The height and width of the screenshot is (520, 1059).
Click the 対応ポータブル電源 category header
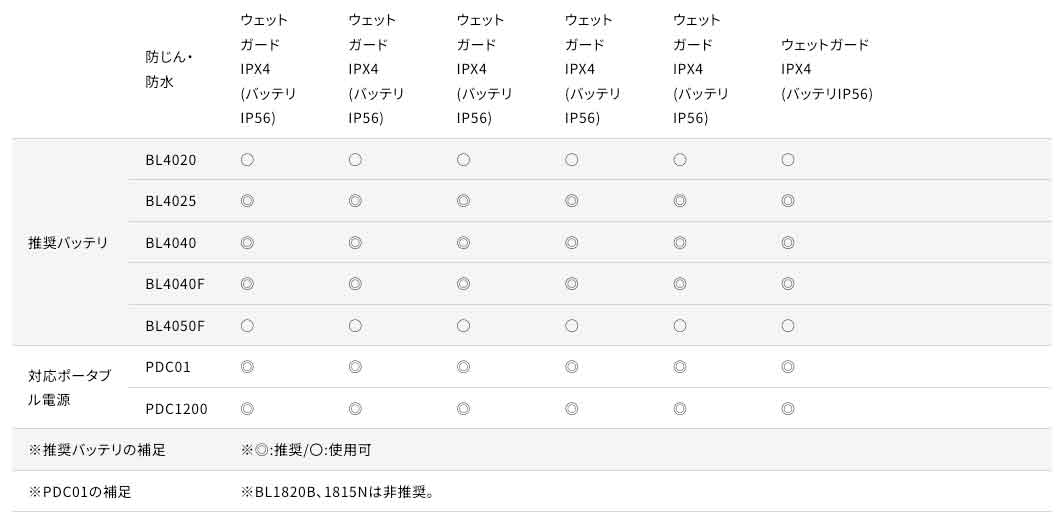[70, 388]
